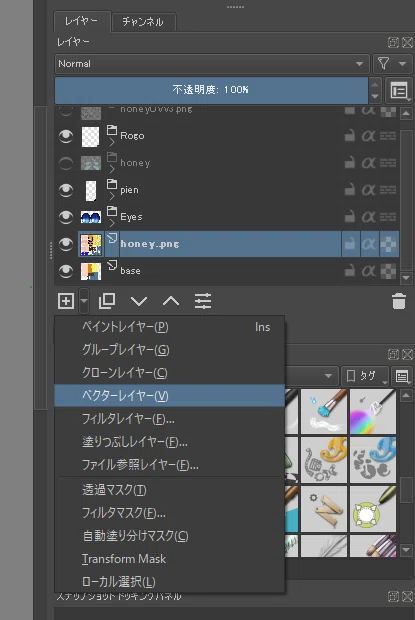Choose フィルタマスク(F)... from menu
Viewport: 415px width, 620px height.
(170, 513)
